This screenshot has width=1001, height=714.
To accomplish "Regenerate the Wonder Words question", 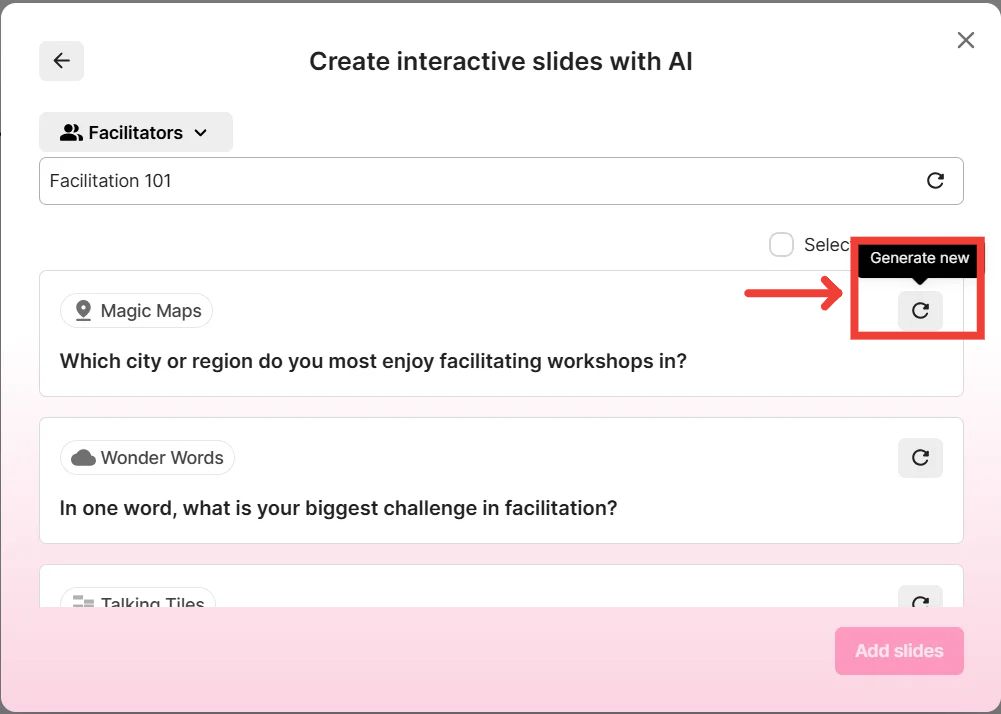I will 920,458.
